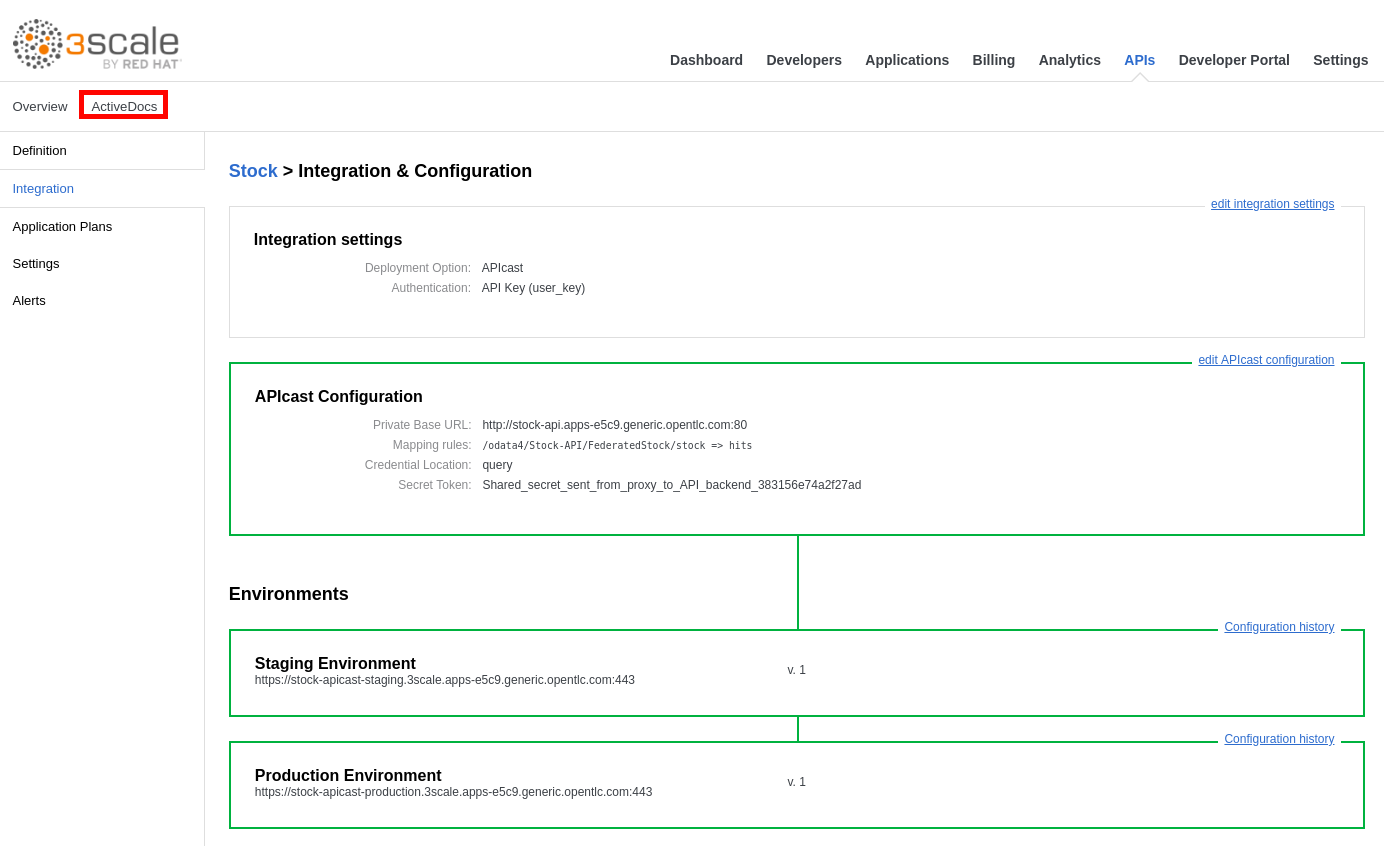
Task: Select APIs in the top menu
Action: [x=1139, y=60]
